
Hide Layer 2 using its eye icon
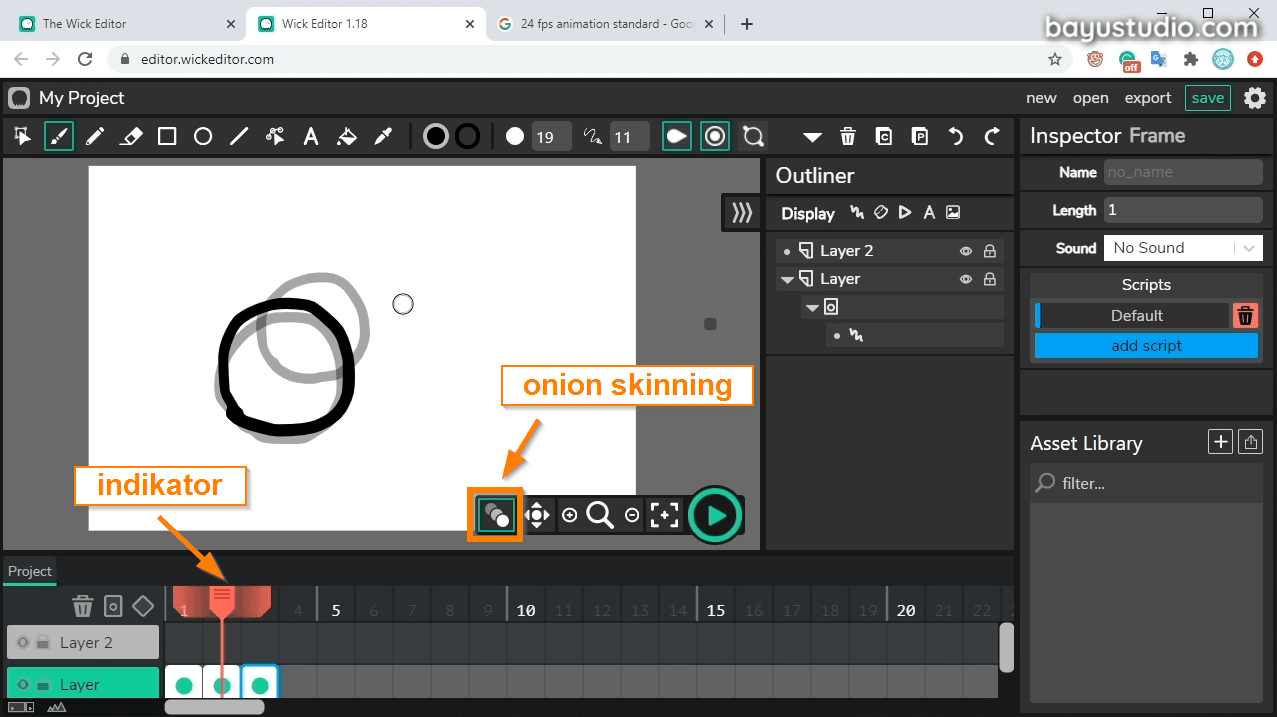coord(966,250)
